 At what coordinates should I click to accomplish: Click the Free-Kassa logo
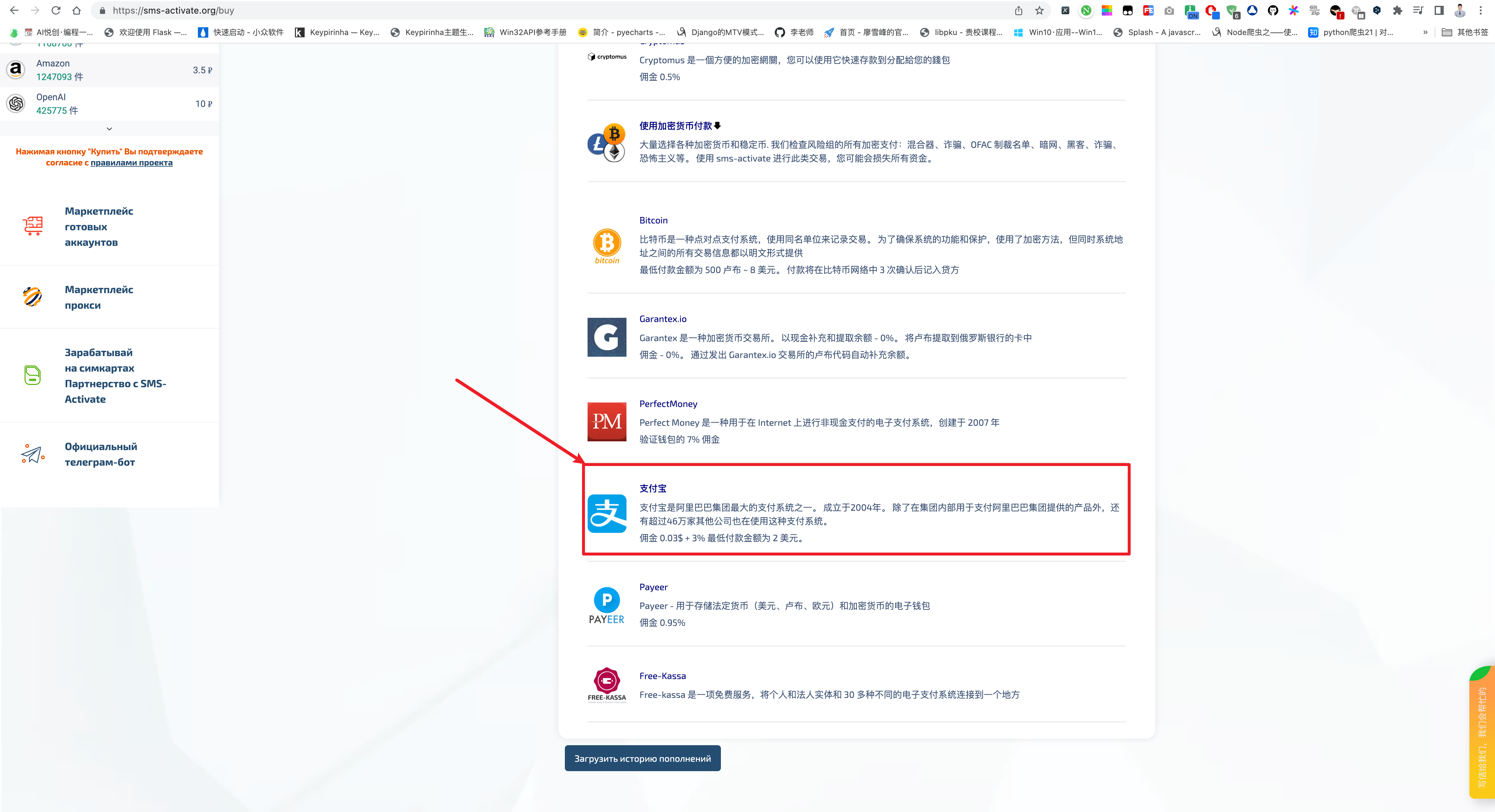click(606, 685)
